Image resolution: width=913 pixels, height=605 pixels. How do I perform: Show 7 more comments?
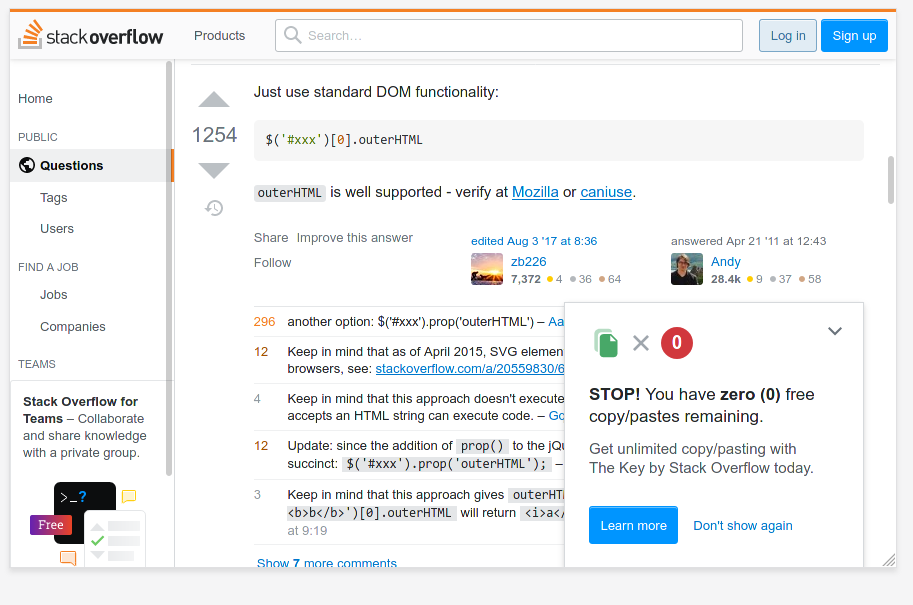(x=327, y=562)
